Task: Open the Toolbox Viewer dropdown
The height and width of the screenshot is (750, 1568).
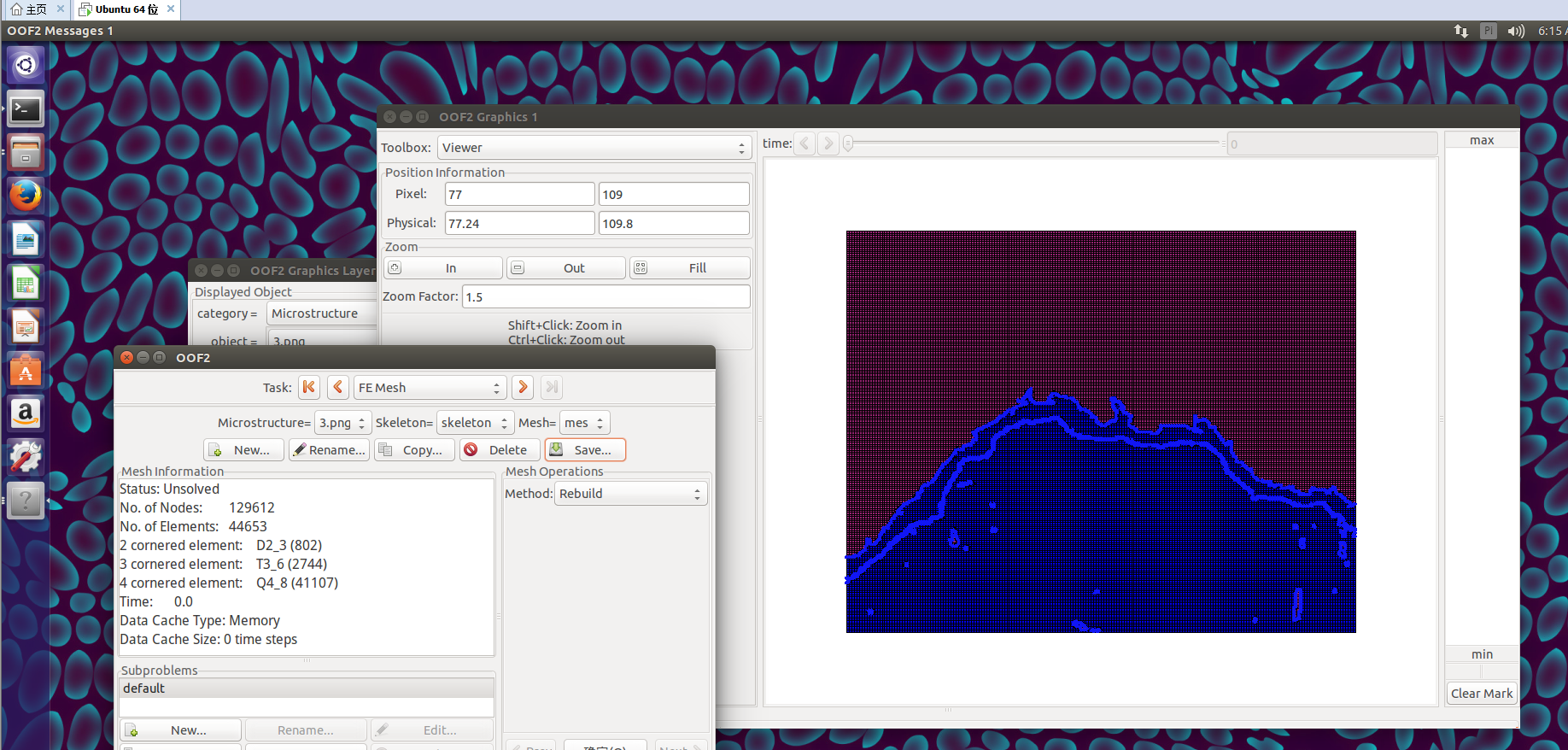Action: 594,148
